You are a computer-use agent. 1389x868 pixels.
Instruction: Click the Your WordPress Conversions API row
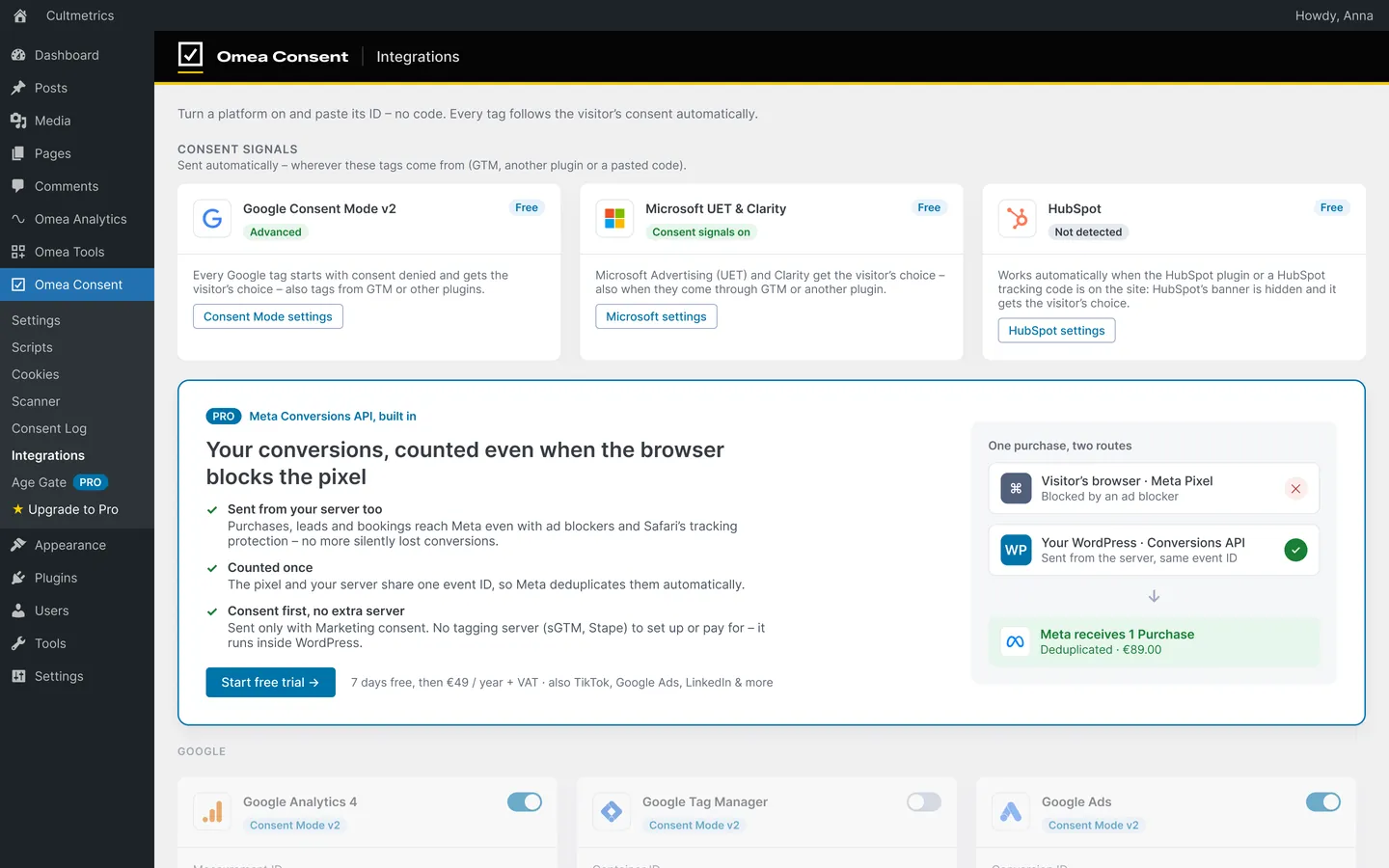[1154, 550]
